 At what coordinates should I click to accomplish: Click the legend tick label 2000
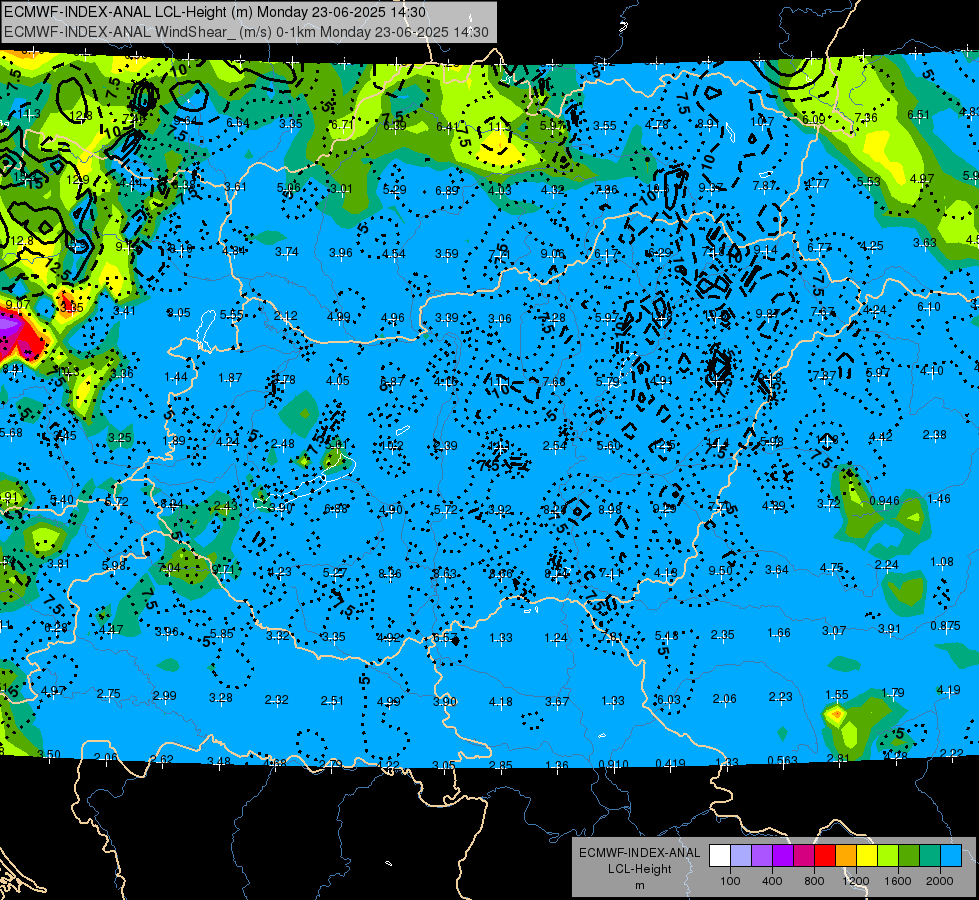(939, 881)
